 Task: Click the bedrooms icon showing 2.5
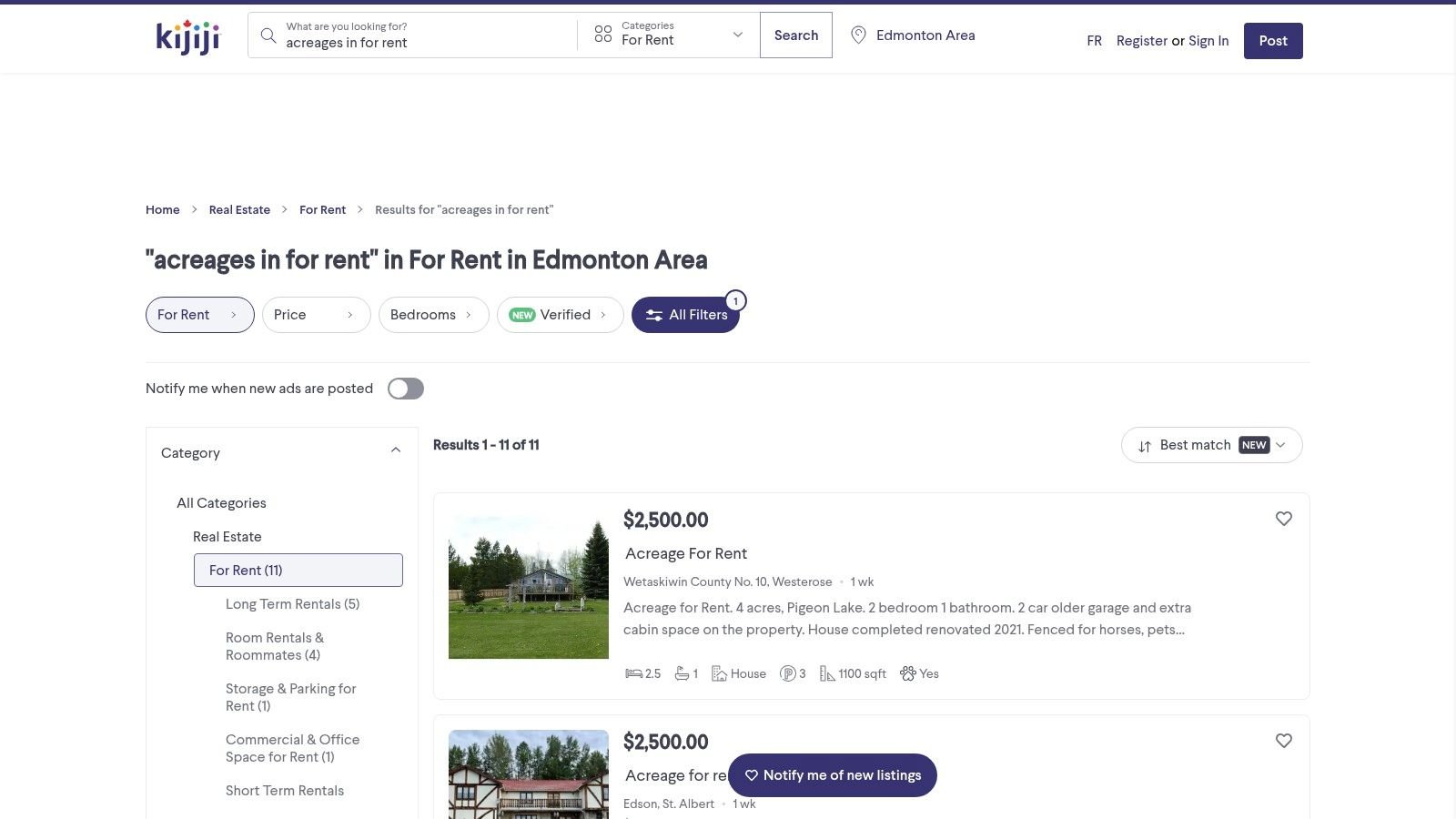coord(633,673)
